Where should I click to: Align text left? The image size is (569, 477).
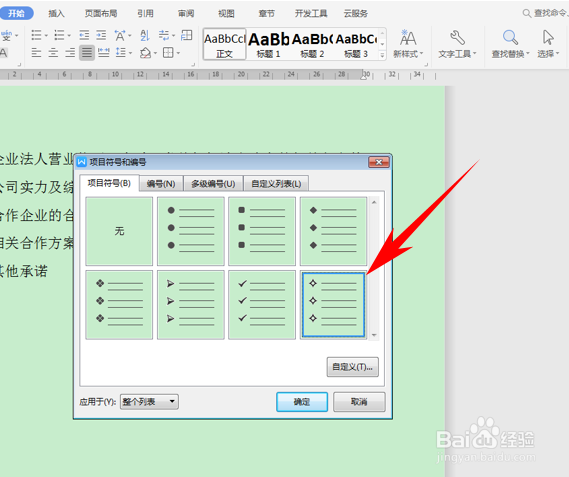point(36,53)
